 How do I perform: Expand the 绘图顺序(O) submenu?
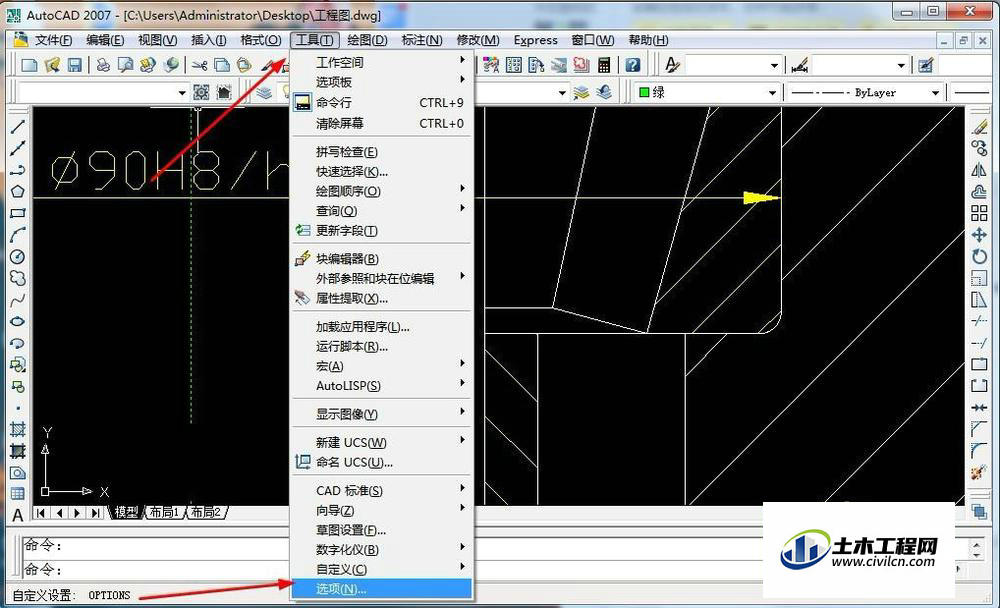tap(382, 191)
